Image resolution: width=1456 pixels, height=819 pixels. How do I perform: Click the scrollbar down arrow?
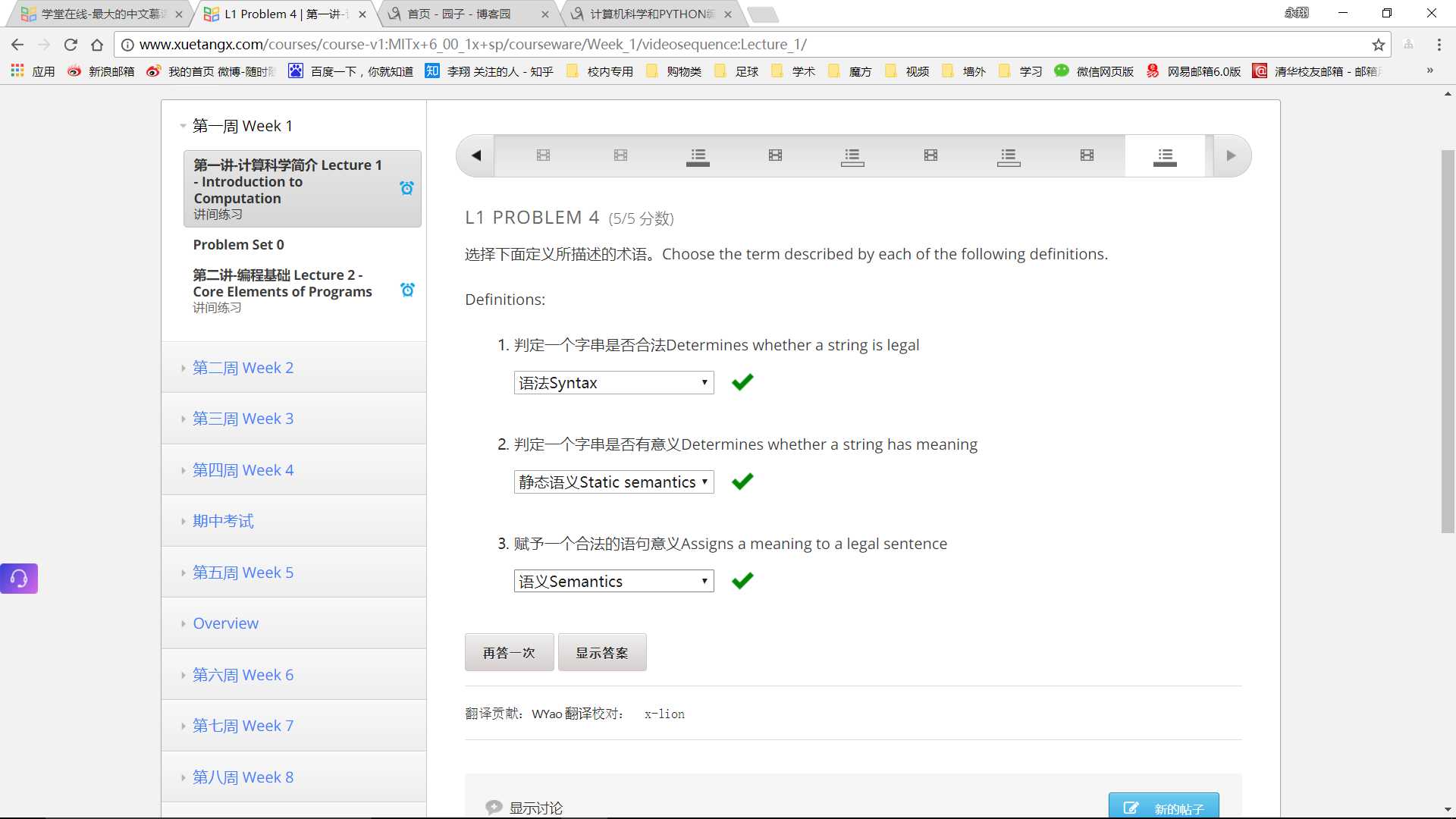[1448, 810]
